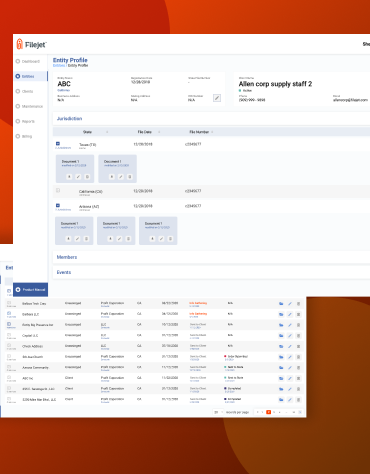Delete the Order Submitted row
370x474 pixels.
tap(298, 357)
